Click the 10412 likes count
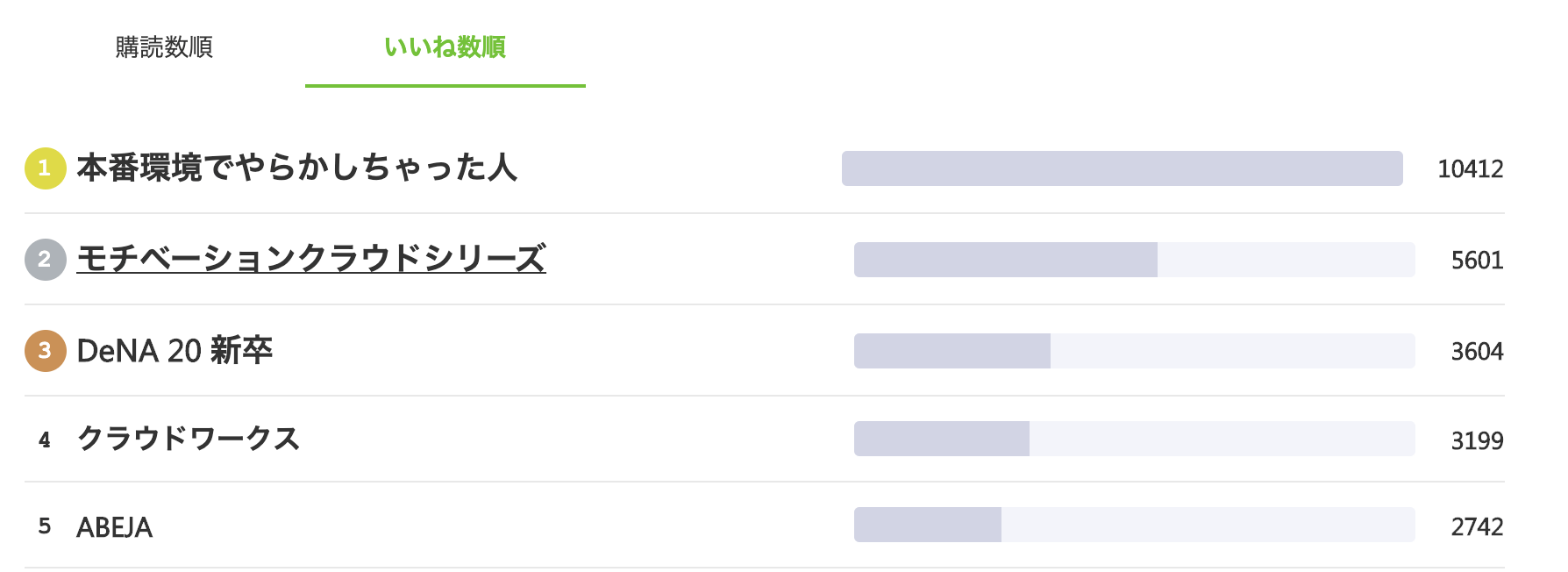1568x572 pixels. pyautogui.click(x=1470, y=169)
